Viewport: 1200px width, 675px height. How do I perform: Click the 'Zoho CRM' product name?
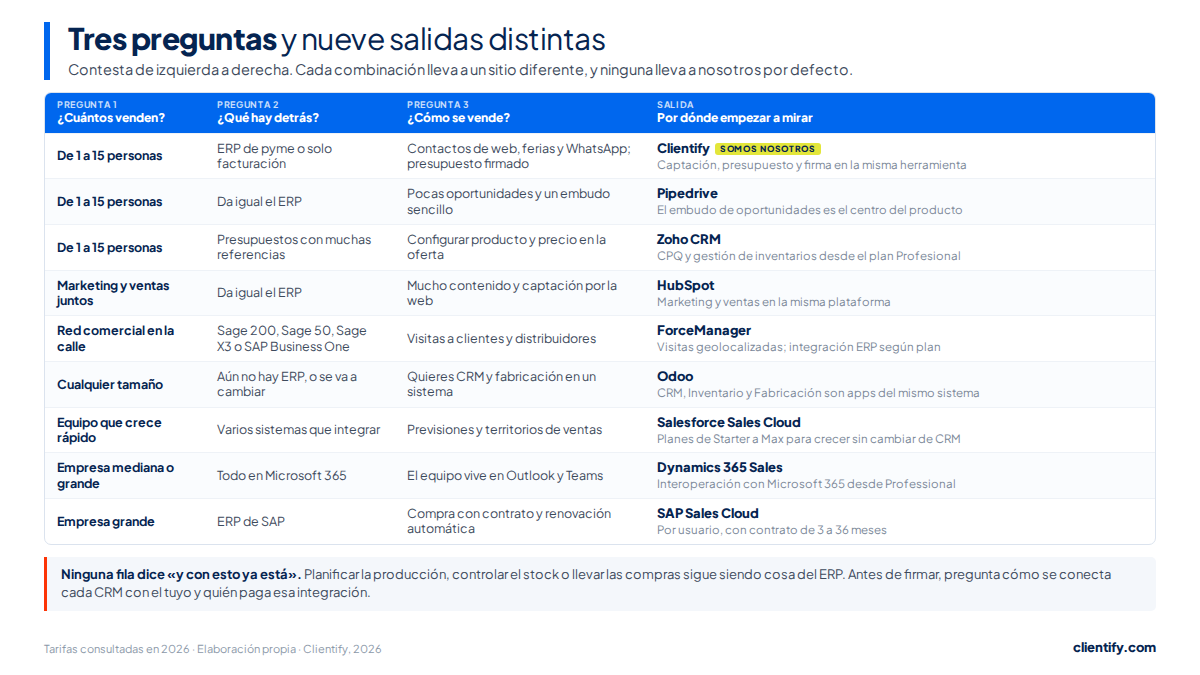tap(689, 239)
